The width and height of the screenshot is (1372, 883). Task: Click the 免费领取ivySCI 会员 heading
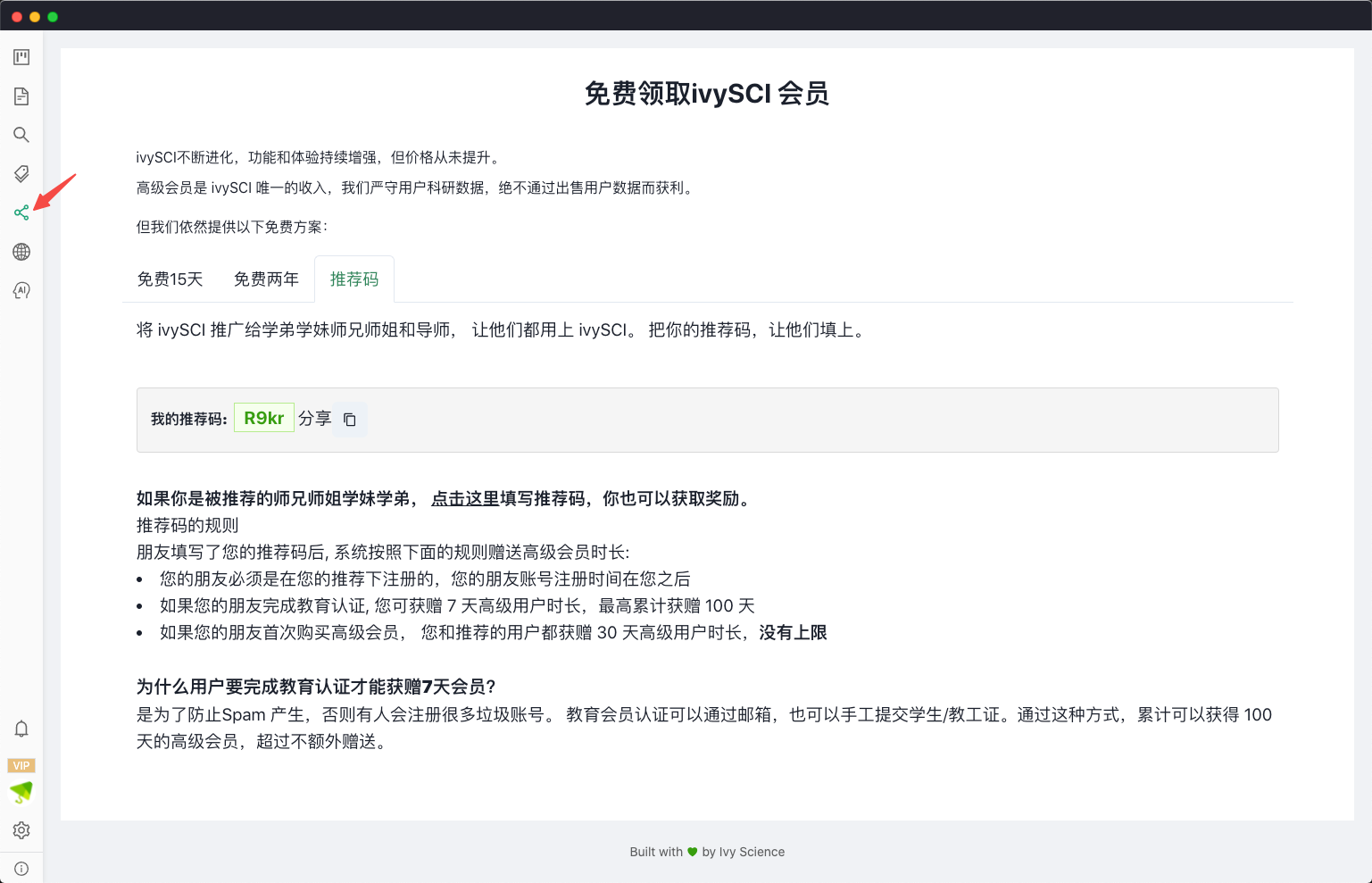707,93
